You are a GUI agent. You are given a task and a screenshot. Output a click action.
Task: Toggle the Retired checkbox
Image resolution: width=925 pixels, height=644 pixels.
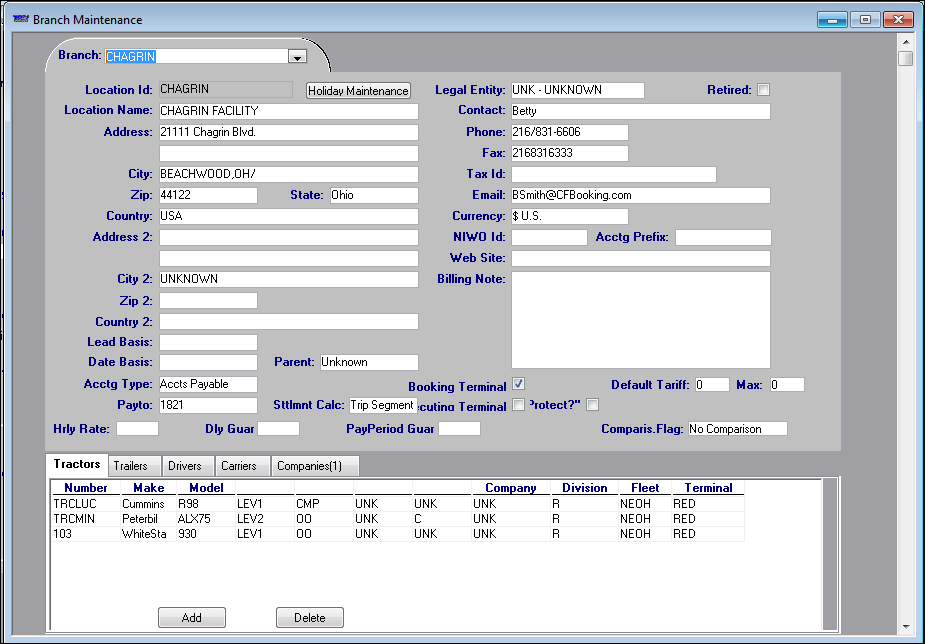pos(764,90)
